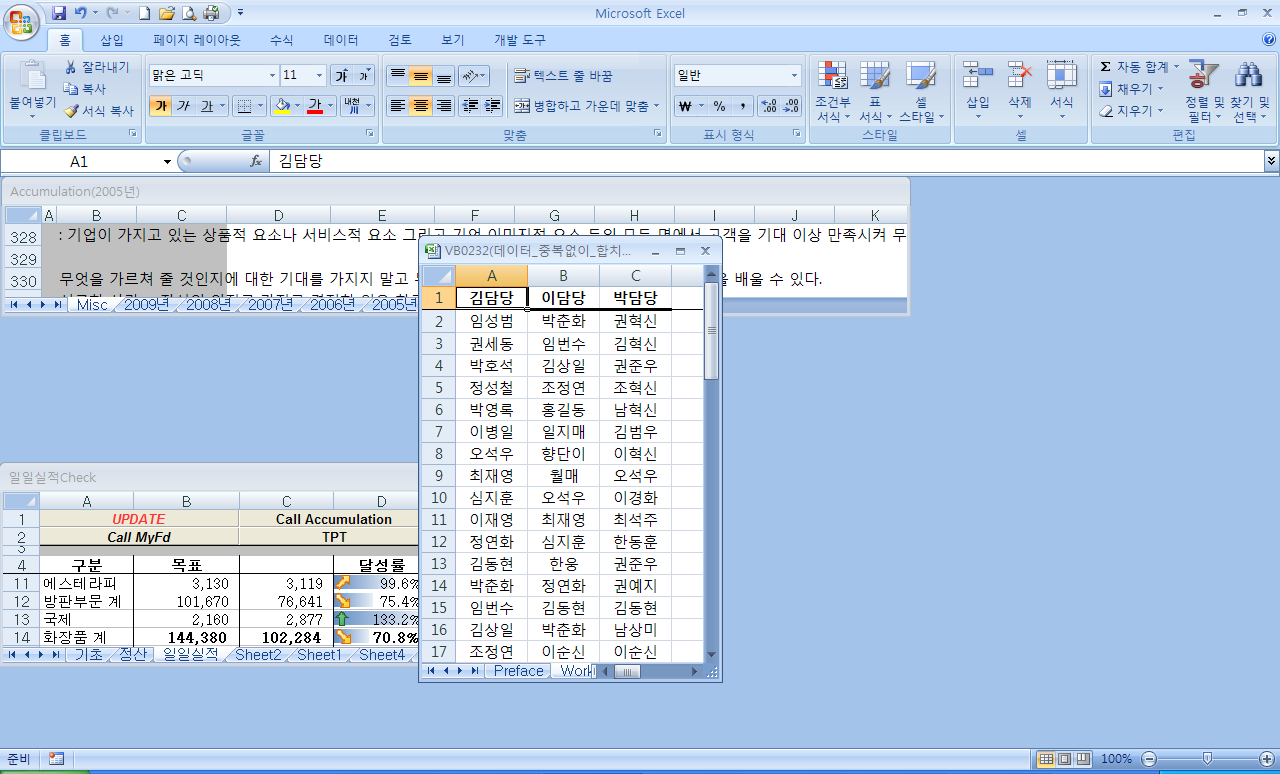Screen dimensions: 1280x774
Task: Toggle italic formatting
Action: [183, 106]
